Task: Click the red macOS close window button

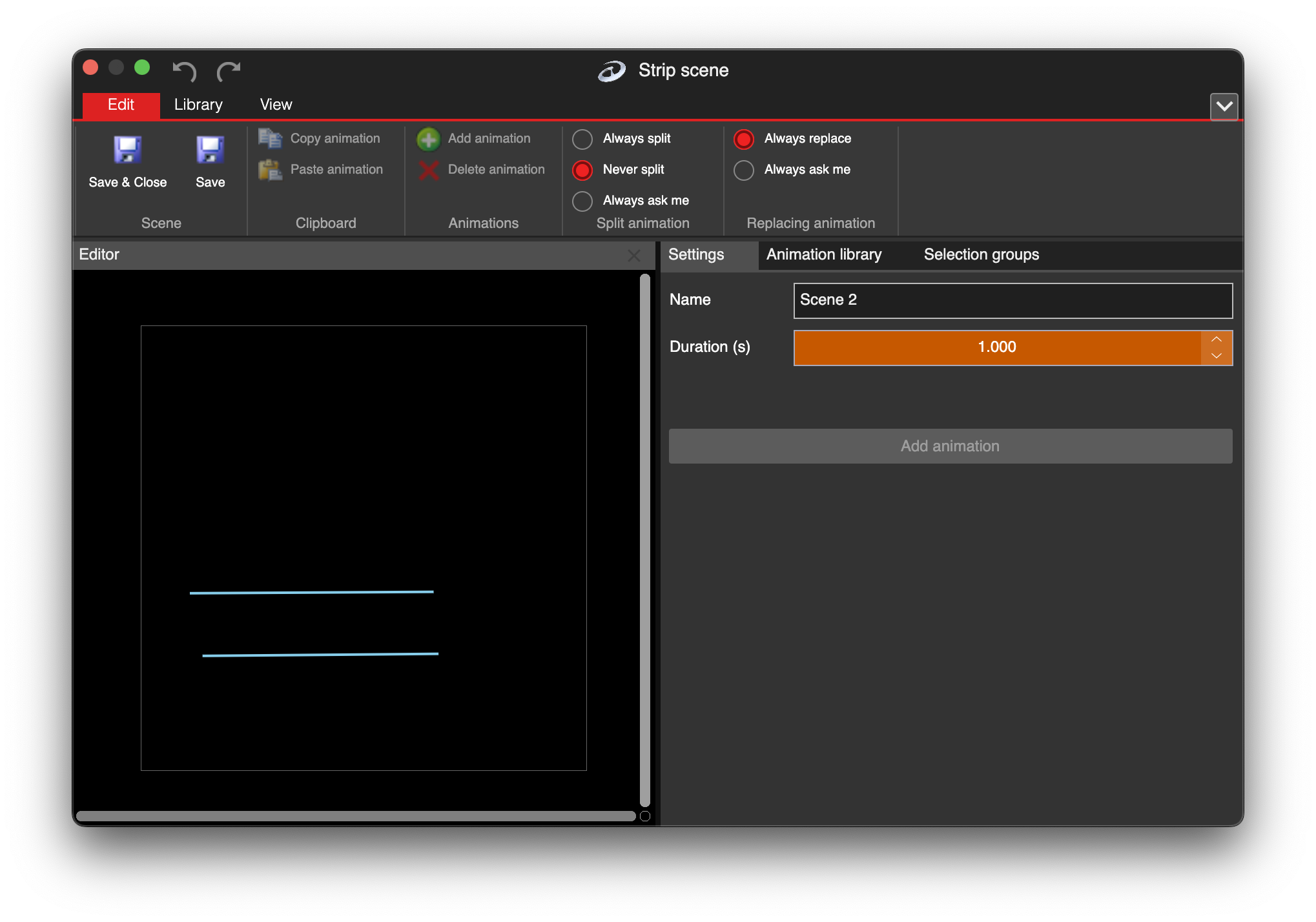Action: pos(90,68)
